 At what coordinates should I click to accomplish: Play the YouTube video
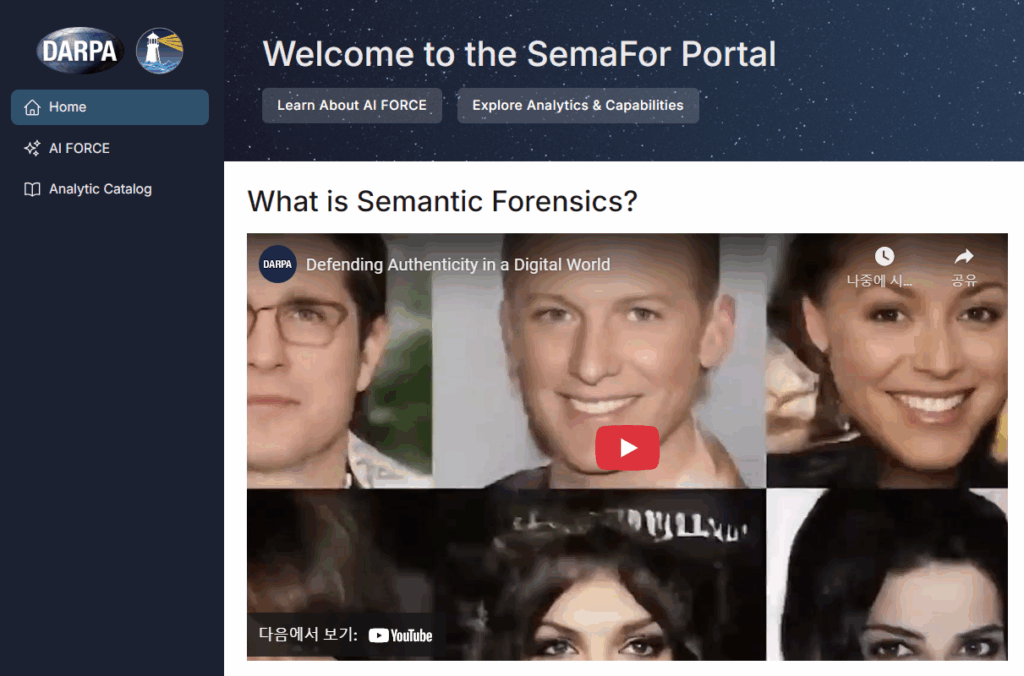tap(627, 447)
